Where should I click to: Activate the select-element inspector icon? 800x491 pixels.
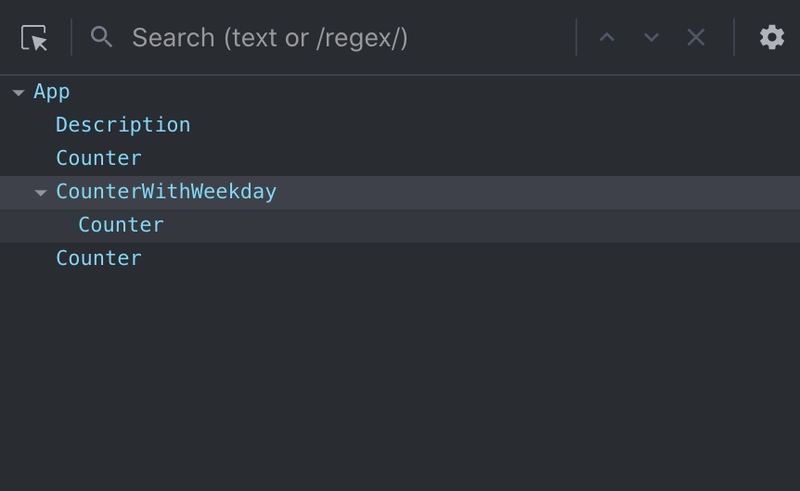point(34,38)
